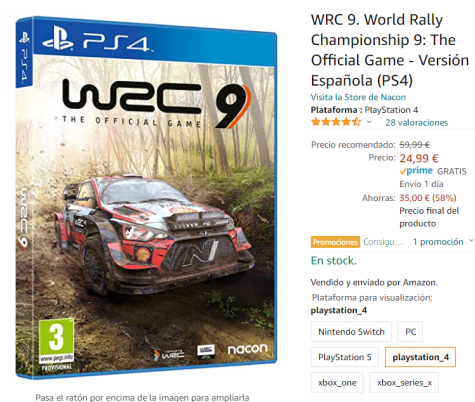Choose the playstation_4 platform option
This screenshot has height=402, width=475.
tap(420, 357)
